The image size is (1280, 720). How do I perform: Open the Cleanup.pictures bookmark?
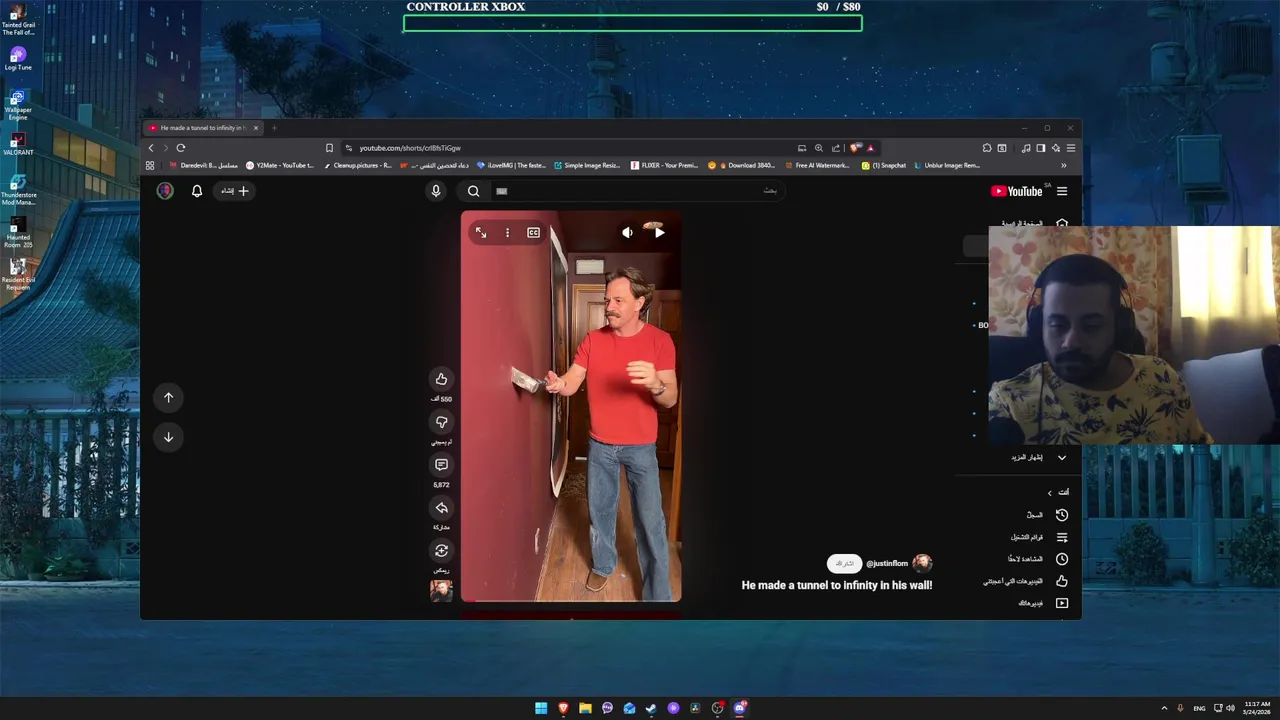(x=357, y=165)
